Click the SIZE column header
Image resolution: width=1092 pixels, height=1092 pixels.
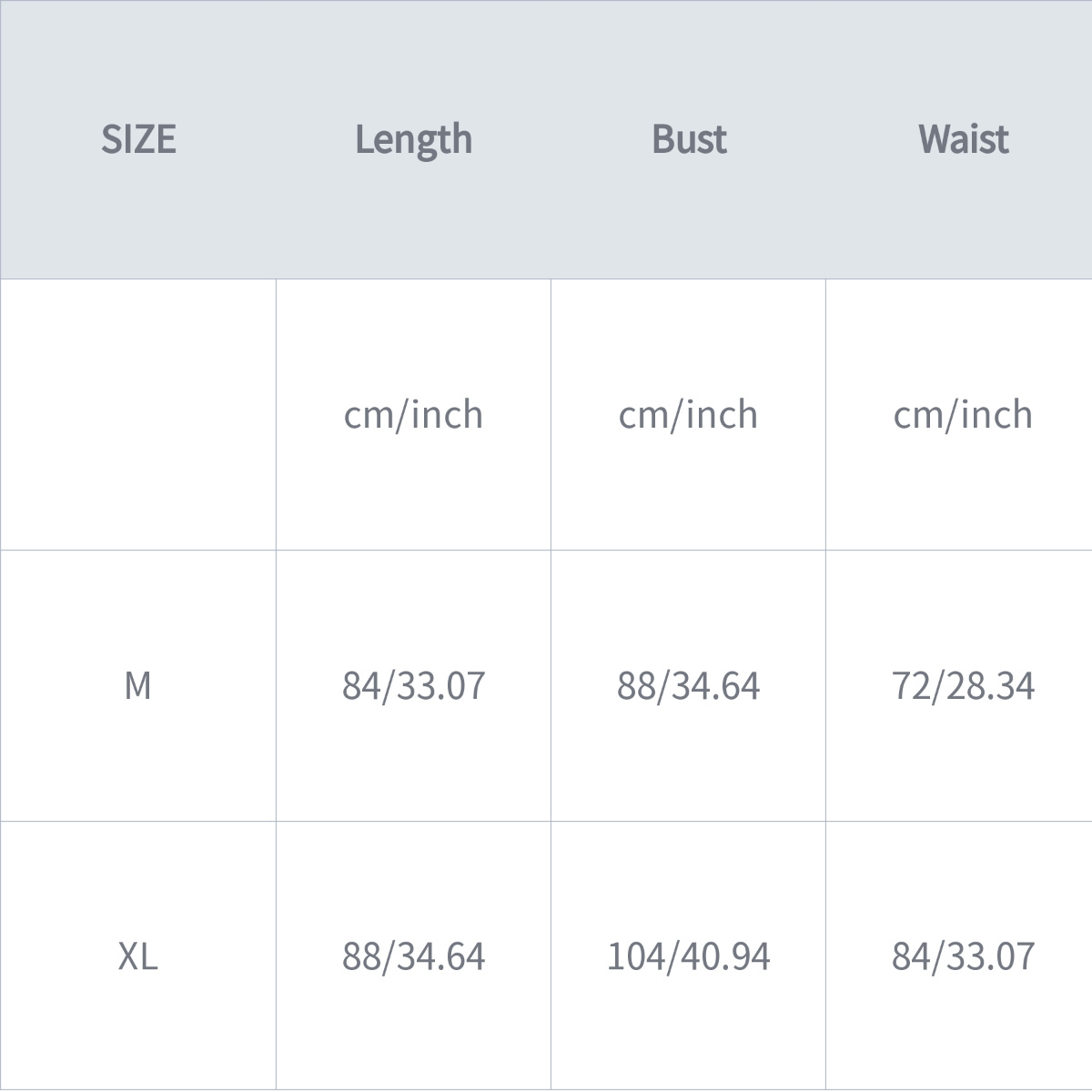pos(138,139)
